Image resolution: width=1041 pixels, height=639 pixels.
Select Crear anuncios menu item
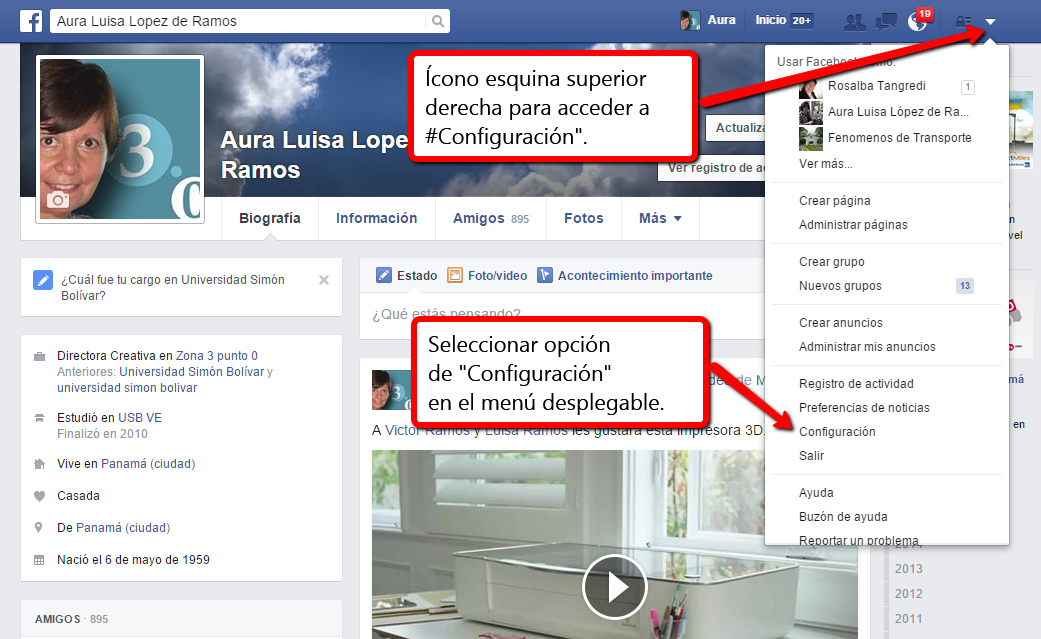[841, 323]
